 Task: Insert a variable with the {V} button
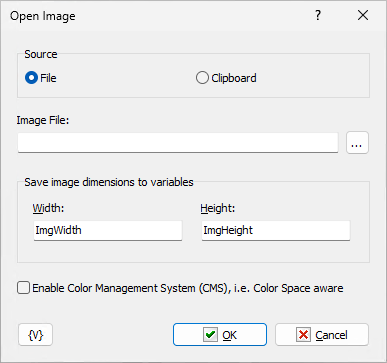(x=36, y=335)
